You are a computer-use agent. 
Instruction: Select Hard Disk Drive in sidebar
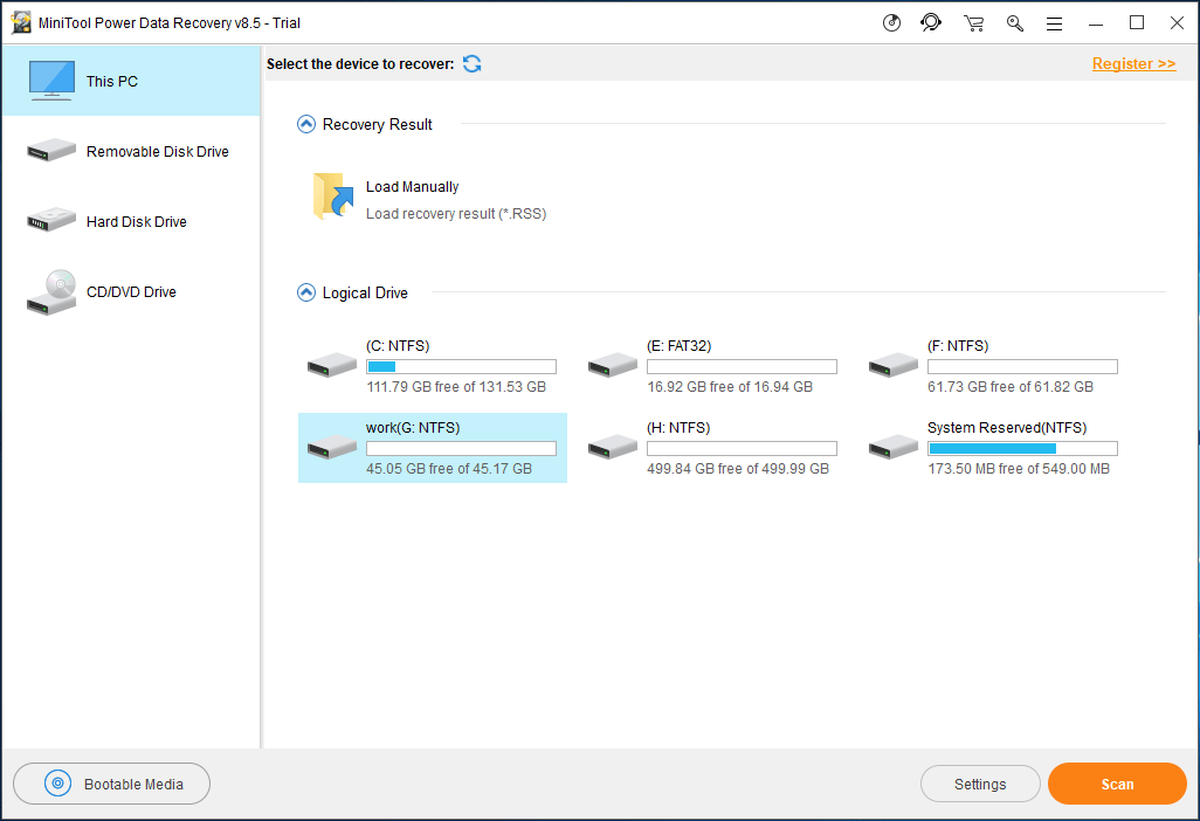131,221
